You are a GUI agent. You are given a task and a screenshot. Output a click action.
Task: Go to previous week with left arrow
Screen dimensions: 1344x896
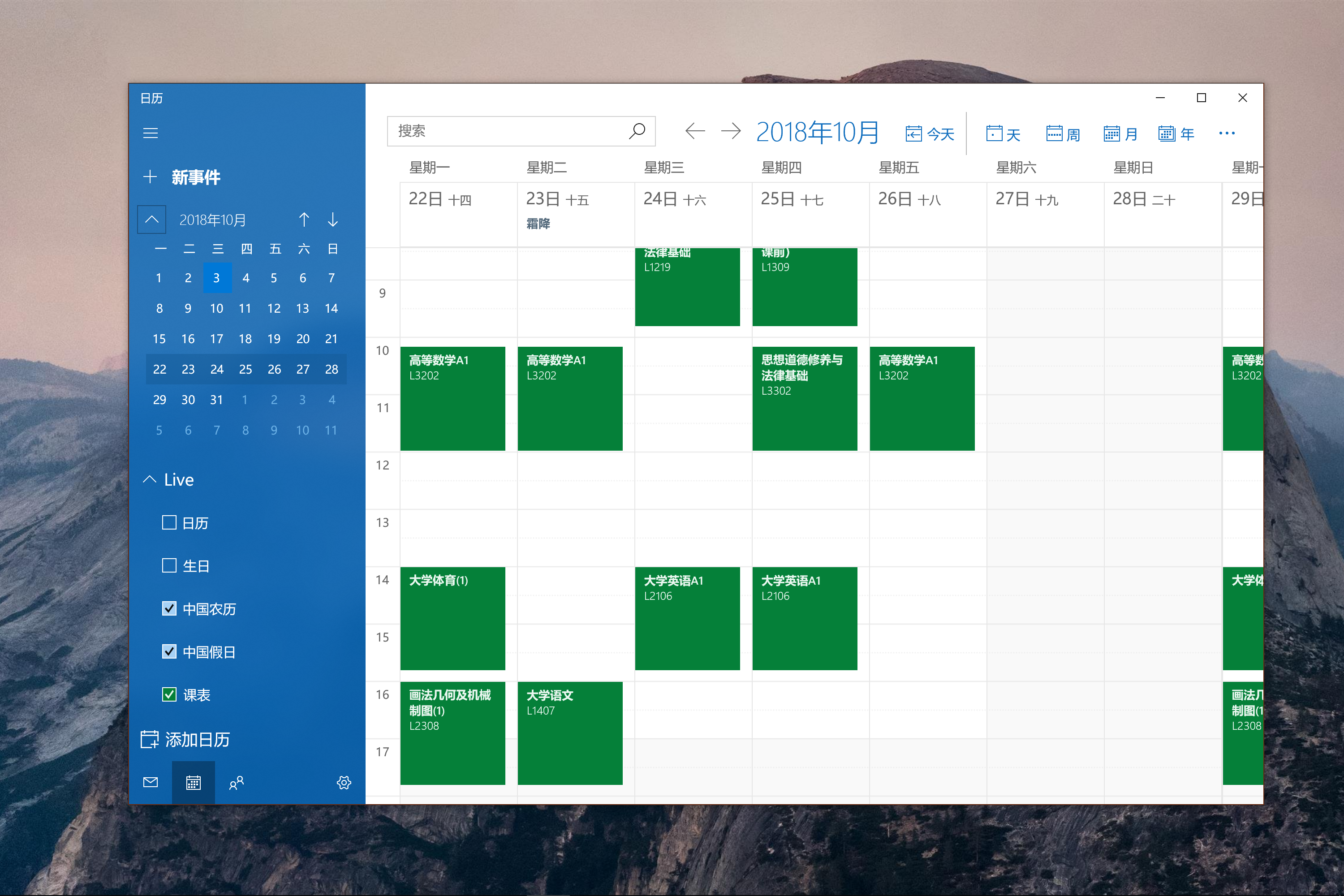(695, 131)
